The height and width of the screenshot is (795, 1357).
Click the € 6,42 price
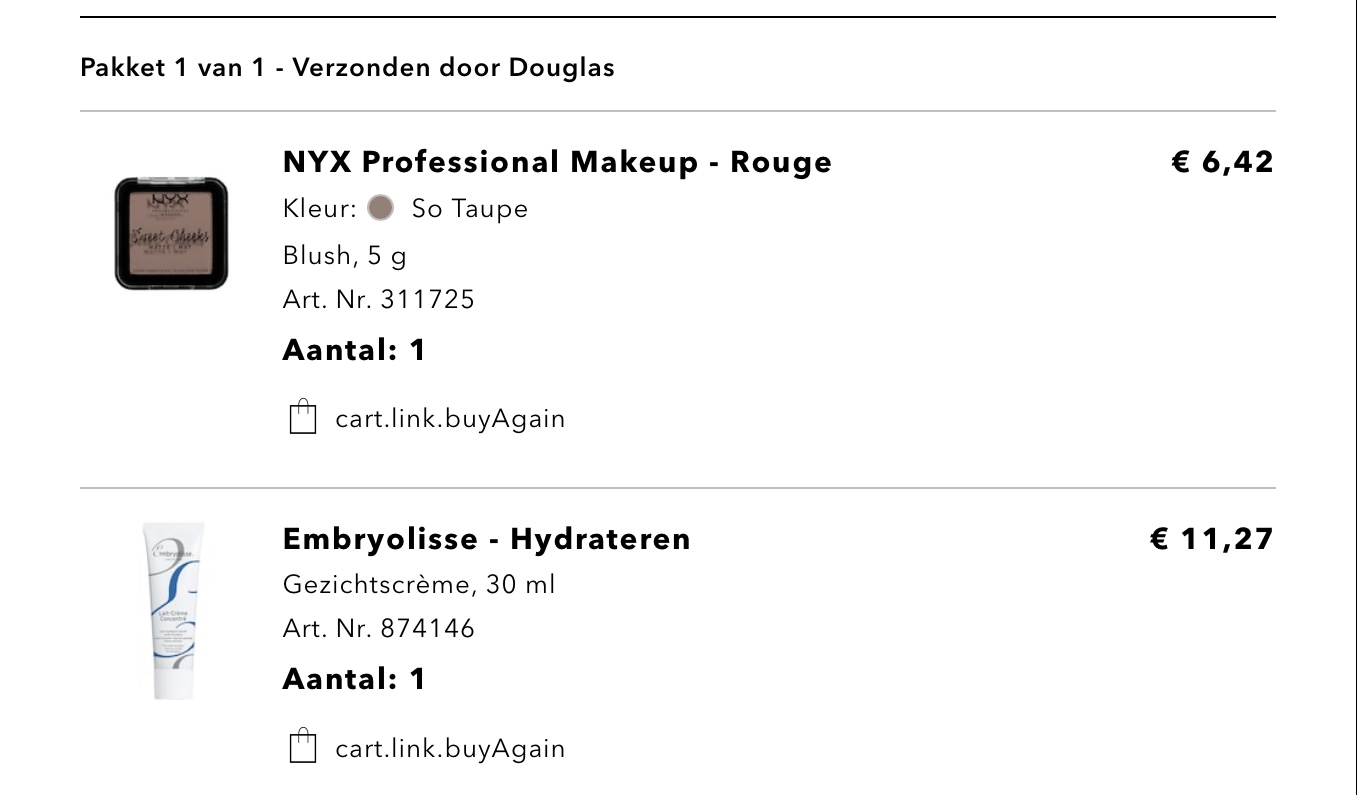[1223, 162]
